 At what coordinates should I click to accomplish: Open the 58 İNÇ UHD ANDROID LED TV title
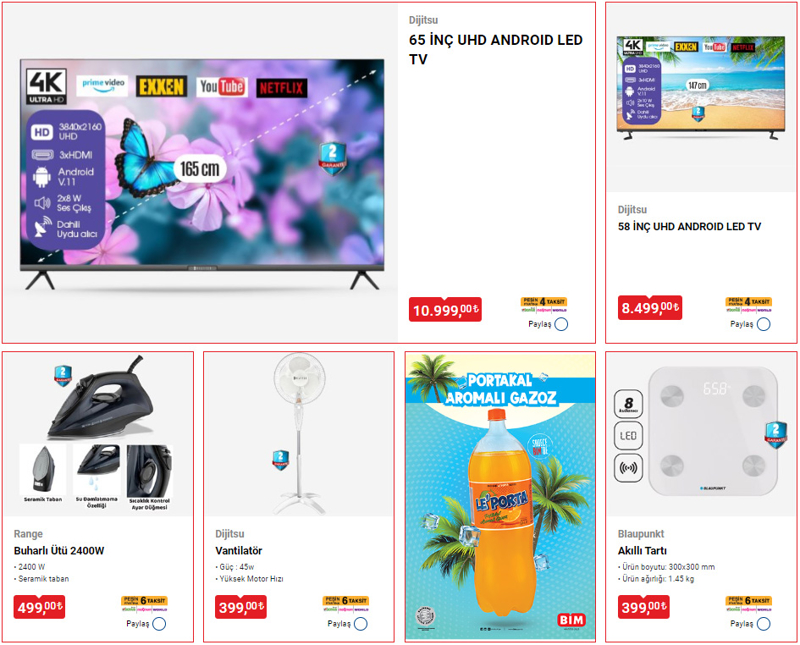pos(689,227)
